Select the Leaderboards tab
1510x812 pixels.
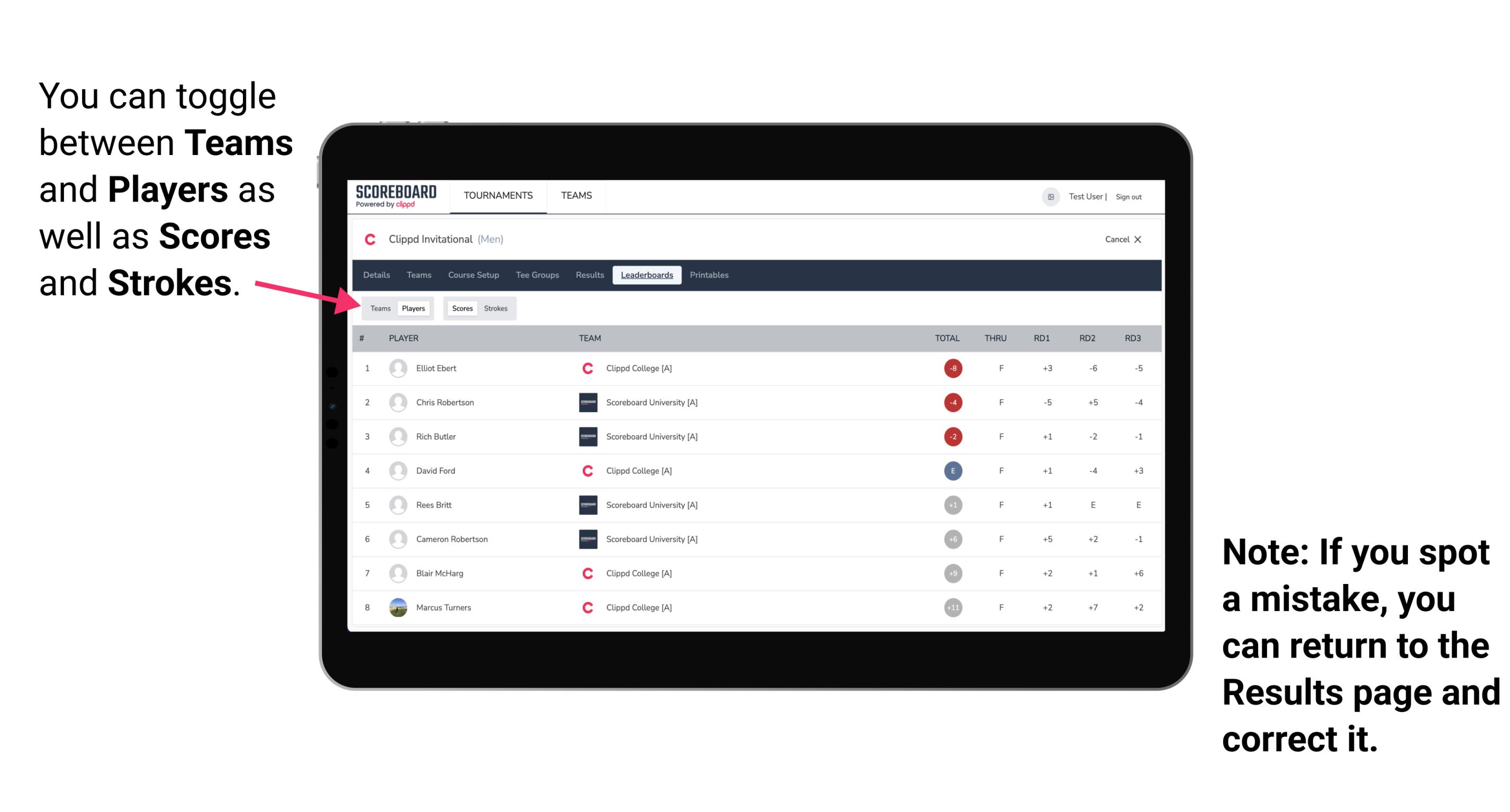coord(648,276)
